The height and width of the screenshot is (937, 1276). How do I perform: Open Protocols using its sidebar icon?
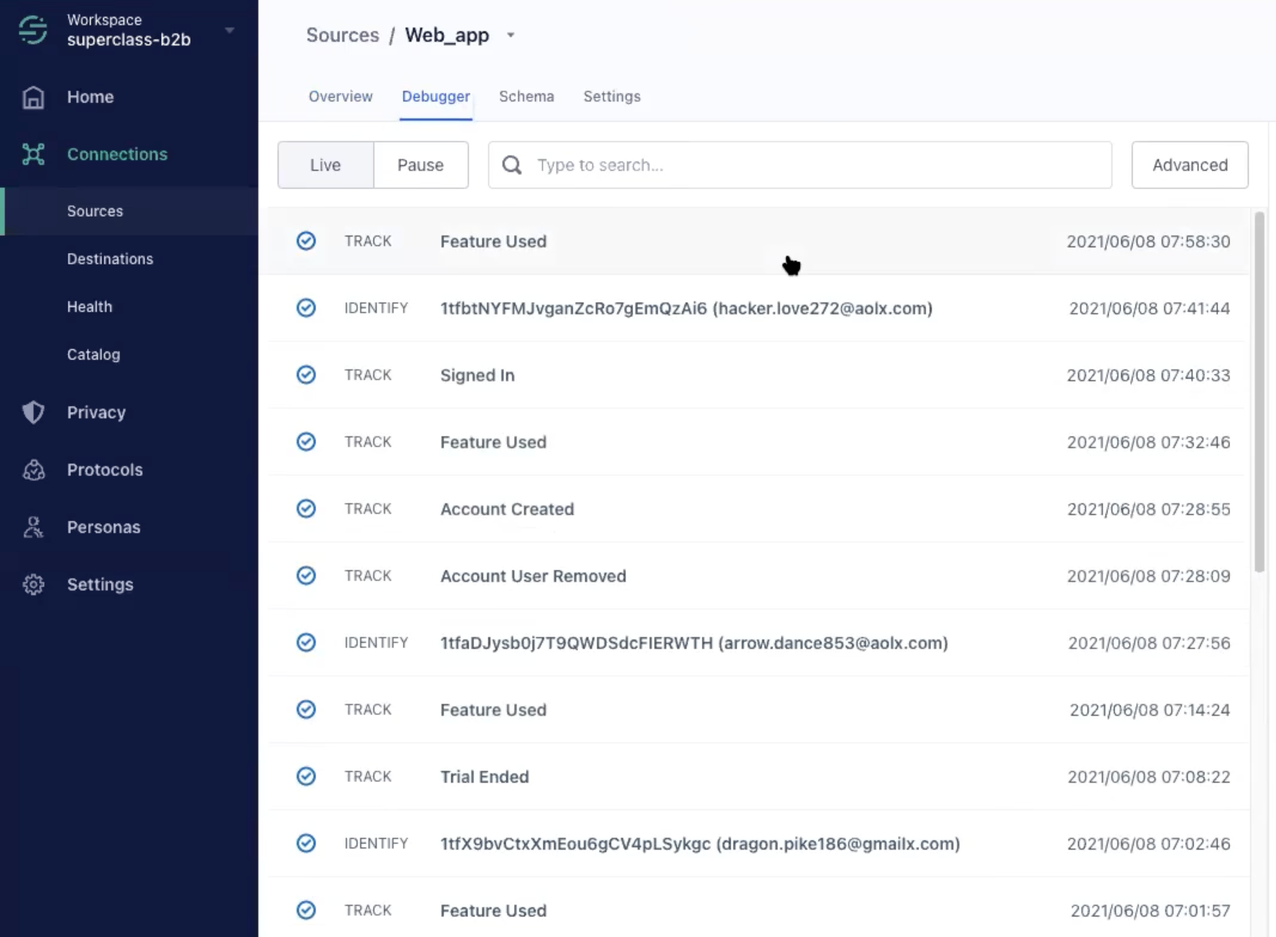33,470
